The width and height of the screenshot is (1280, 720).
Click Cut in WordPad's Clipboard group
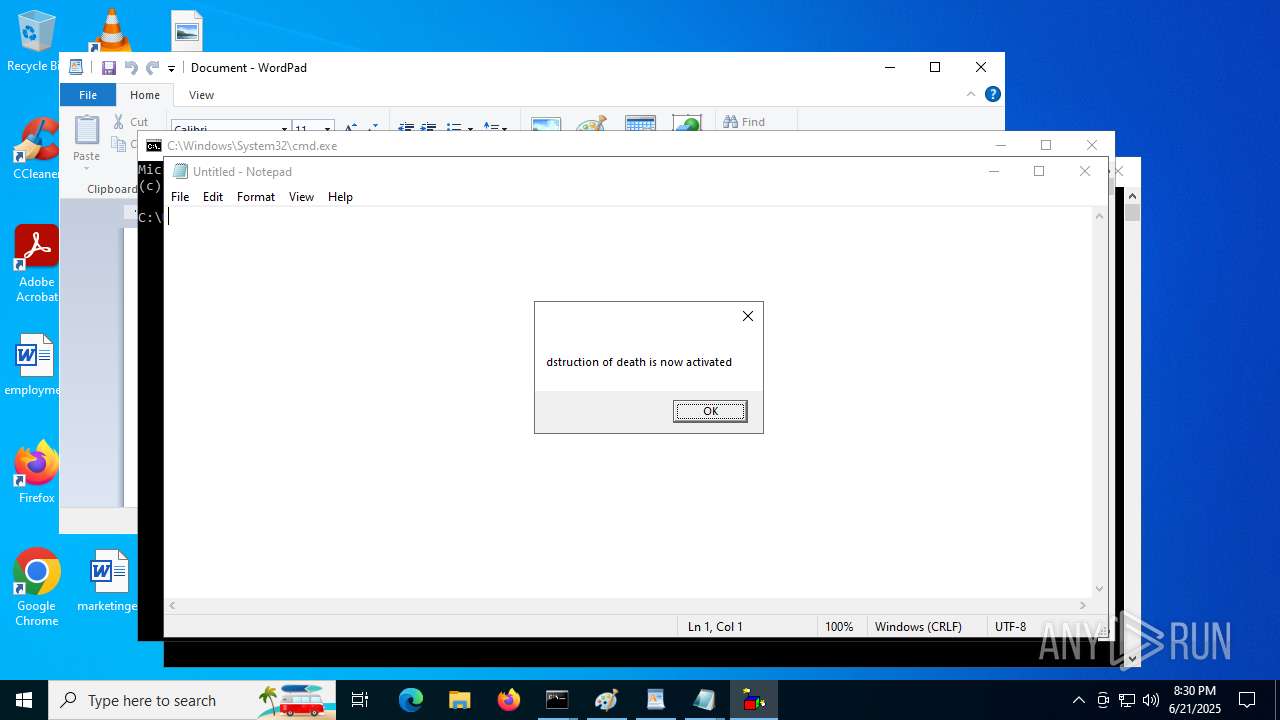tap(130, 122)
